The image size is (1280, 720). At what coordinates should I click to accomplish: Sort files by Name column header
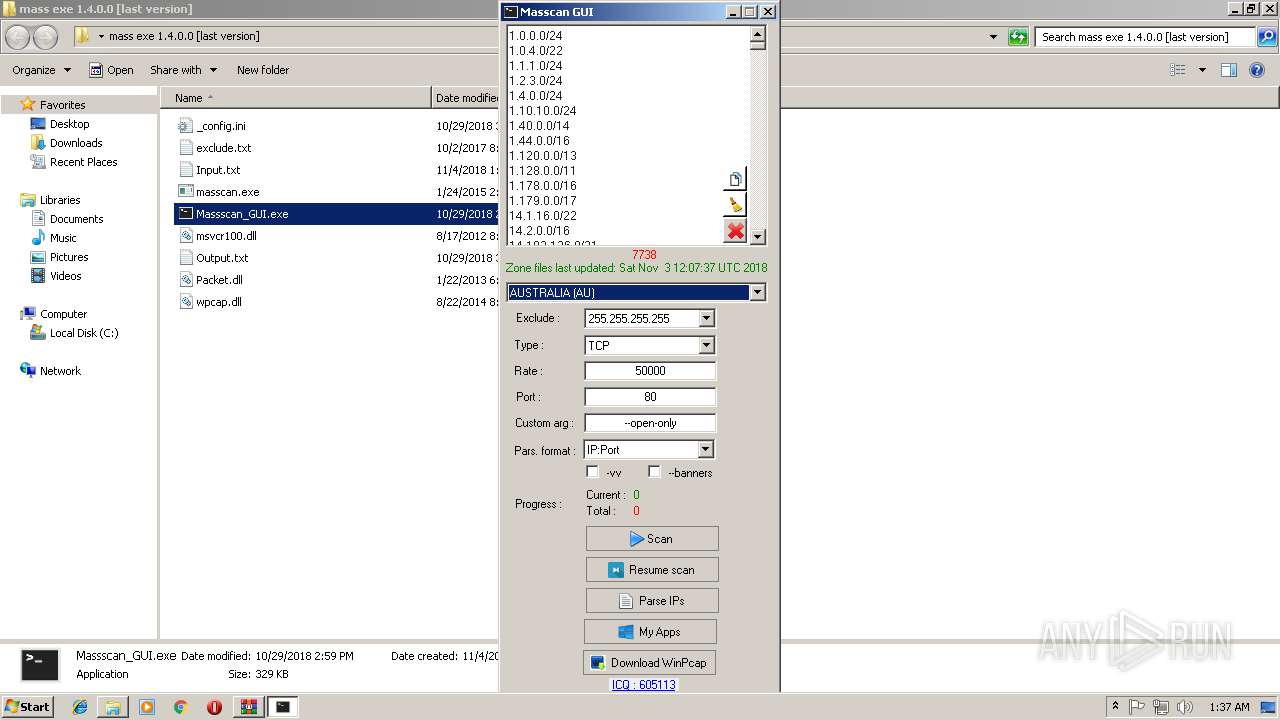tap(296, 98)
